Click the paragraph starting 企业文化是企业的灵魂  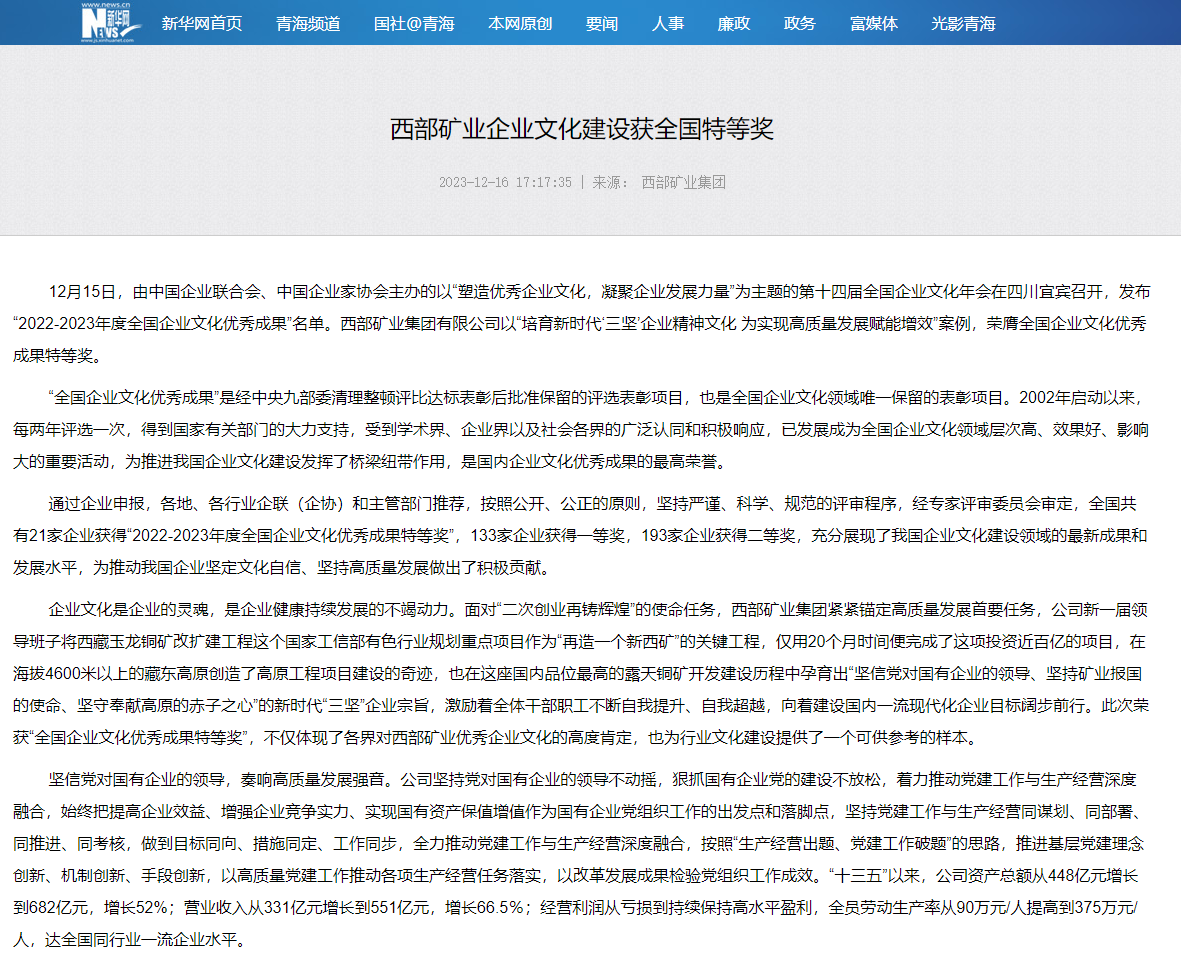coord(581,673)
